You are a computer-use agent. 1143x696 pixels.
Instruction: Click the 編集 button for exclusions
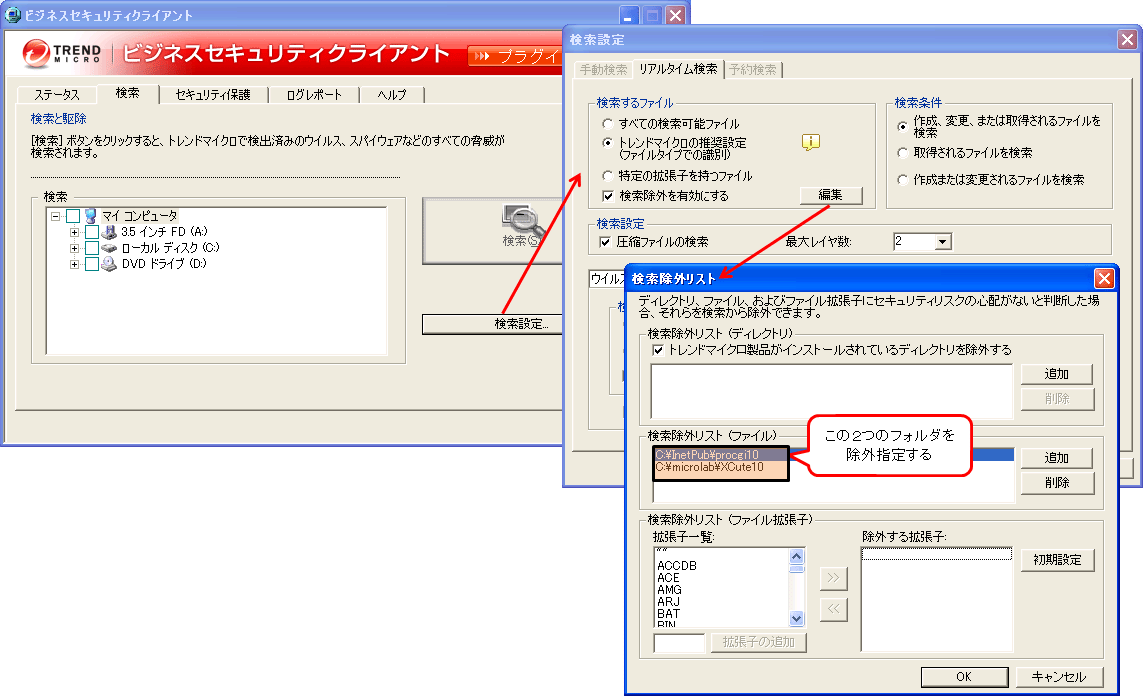tap(831, 195)
